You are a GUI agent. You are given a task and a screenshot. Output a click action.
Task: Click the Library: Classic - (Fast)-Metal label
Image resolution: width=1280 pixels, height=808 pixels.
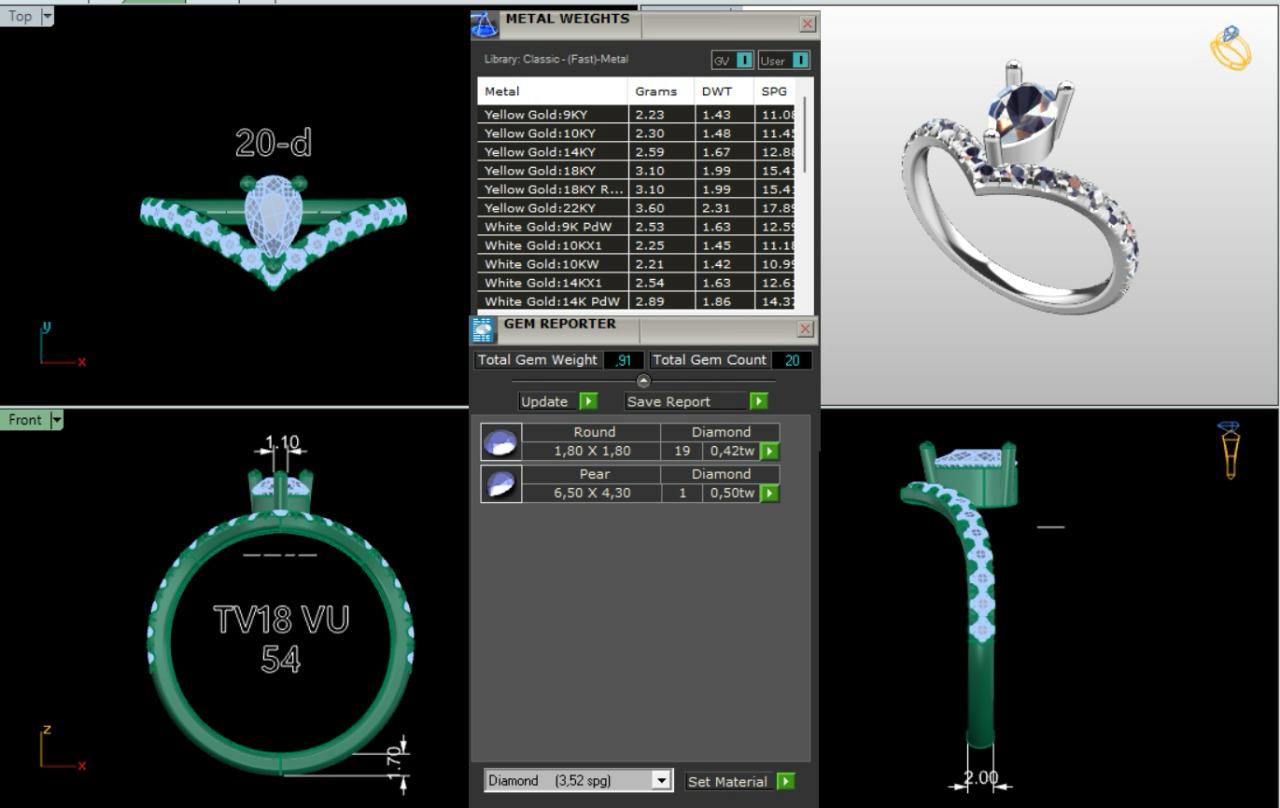[x=556, y=59]
